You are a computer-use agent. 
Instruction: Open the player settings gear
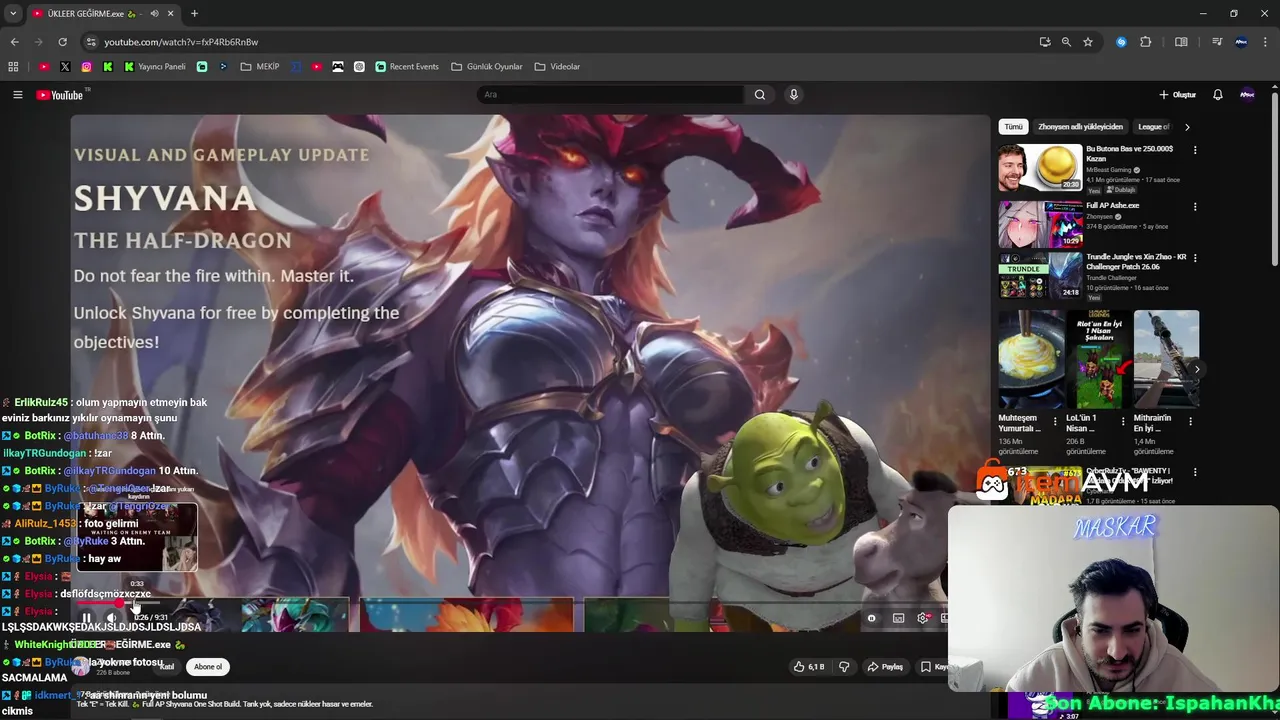[923, 619]
